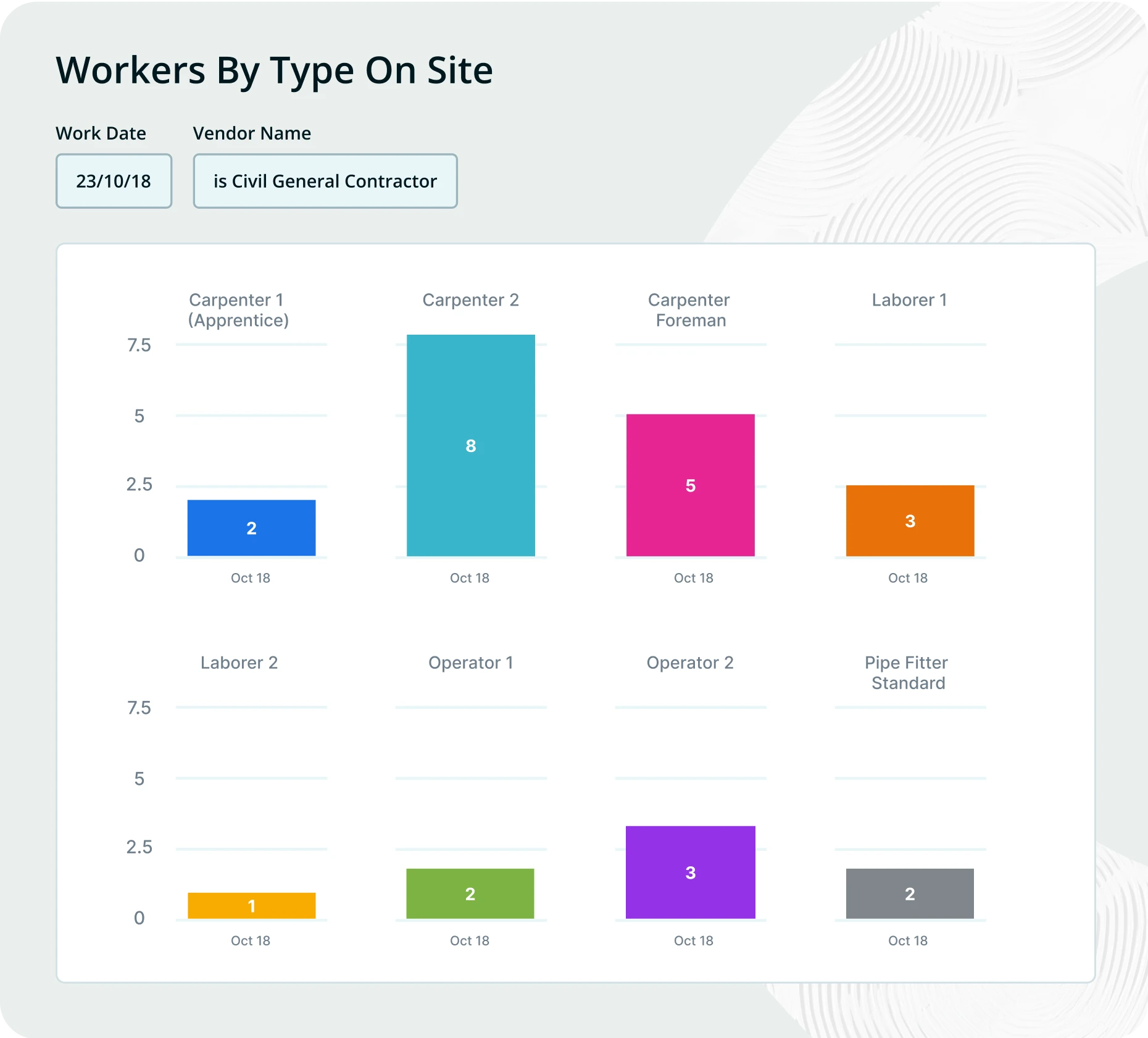Screen dimensions: 1148x1038
Task: Click the Carpenter Foreman chart title
Action: (x=689, y=310)
